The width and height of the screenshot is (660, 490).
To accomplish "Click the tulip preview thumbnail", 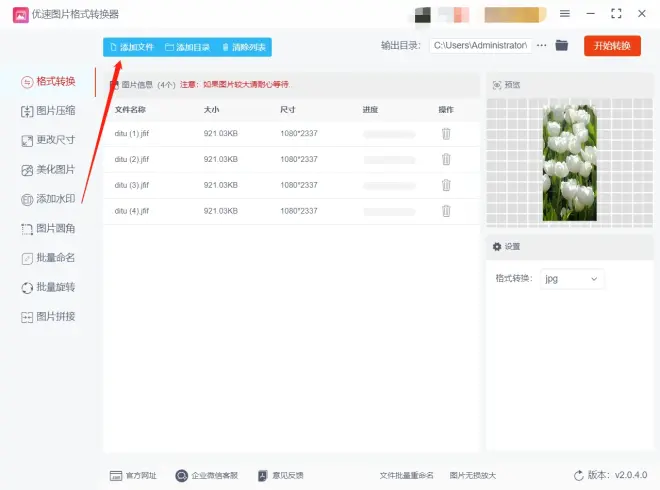I will [568, 163].
